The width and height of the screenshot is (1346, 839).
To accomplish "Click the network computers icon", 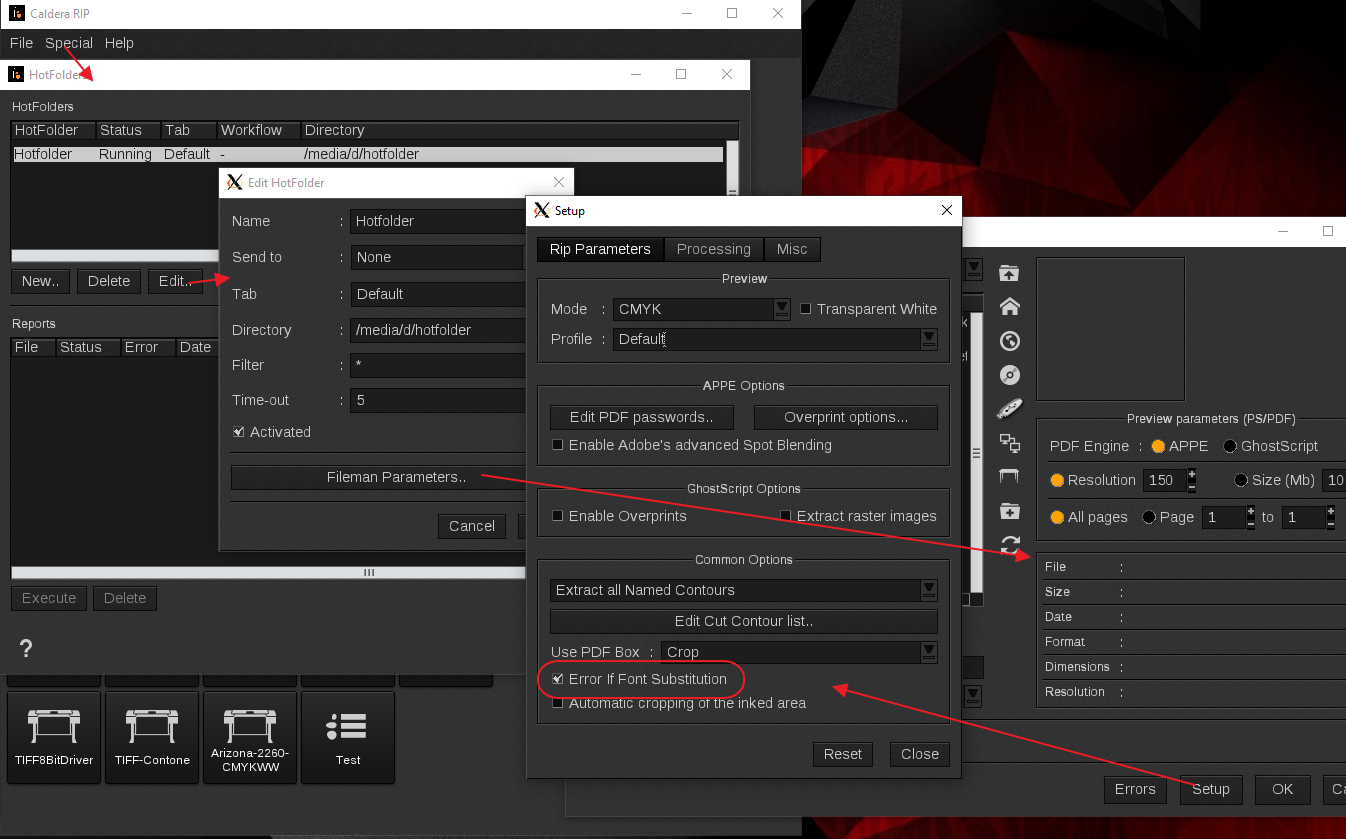I will (x=1010, y=443).
